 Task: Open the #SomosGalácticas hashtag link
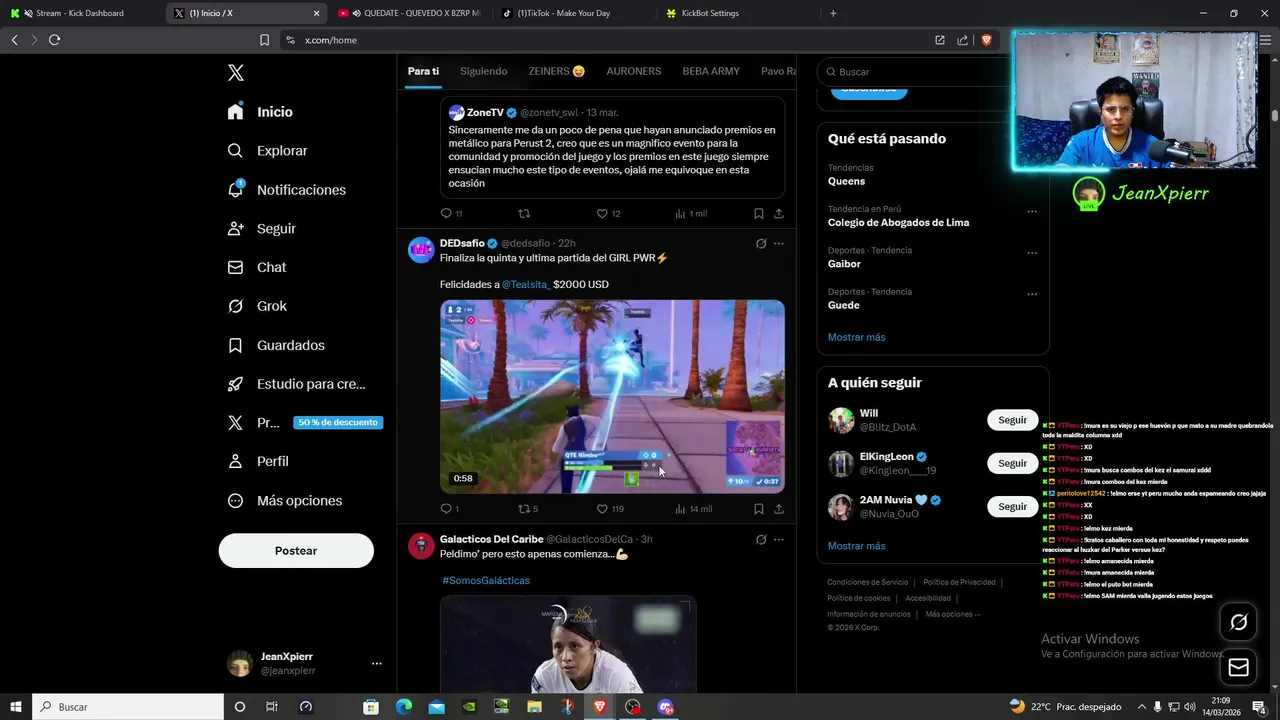click(x=486, y=581)
